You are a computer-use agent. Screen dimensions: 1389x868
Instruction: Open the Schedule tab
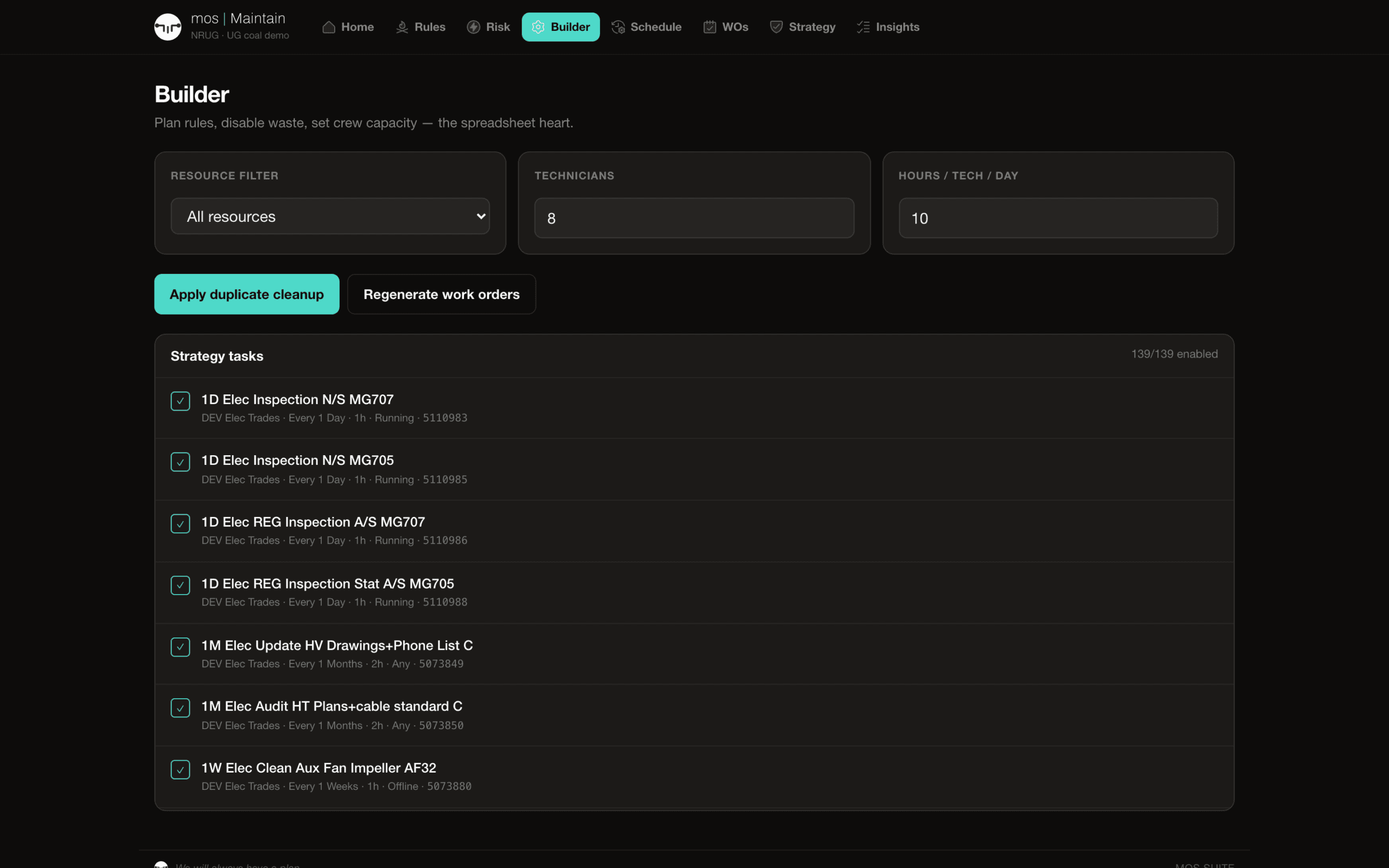[647, 27]
